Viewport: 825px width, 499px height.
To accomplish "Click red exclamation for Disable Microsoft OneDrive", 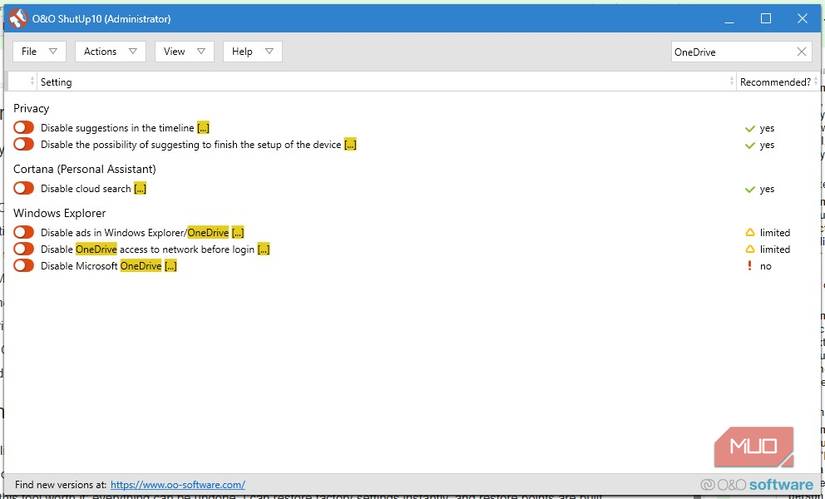I will coord(750,266).
